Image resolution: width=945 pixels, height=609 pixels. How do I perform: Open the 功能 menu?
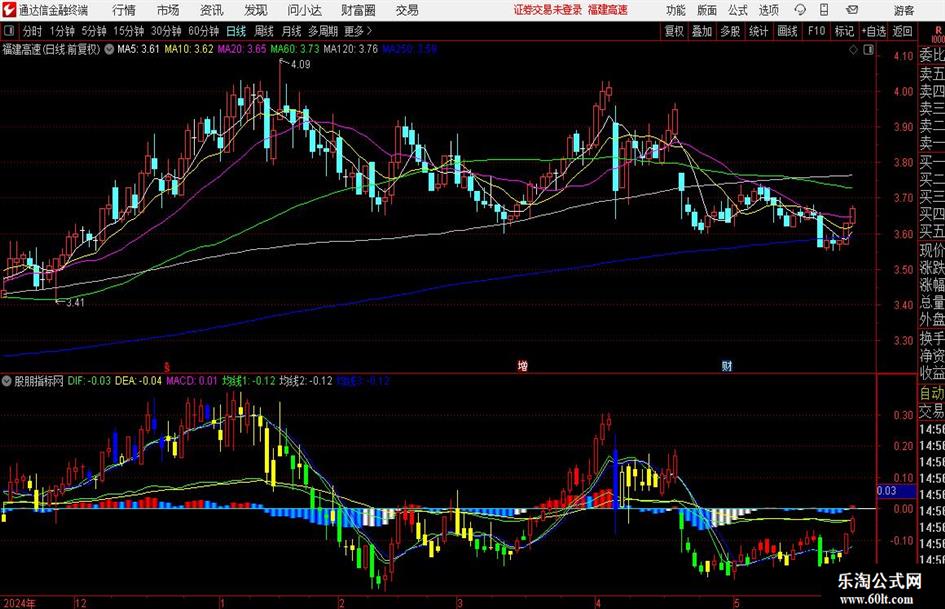point(676,10)
